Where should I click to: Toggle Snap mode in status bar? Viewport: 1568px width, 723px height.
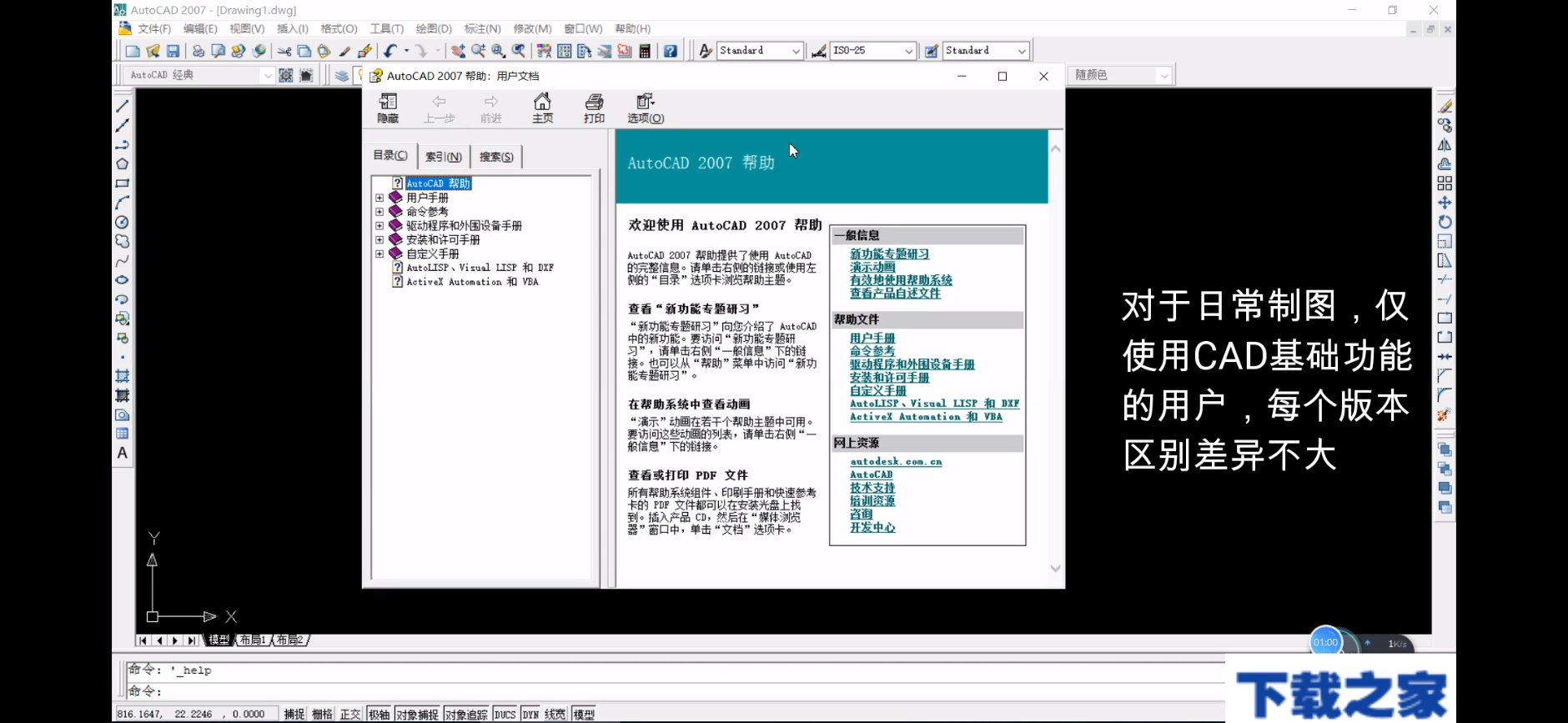point(294,714)
